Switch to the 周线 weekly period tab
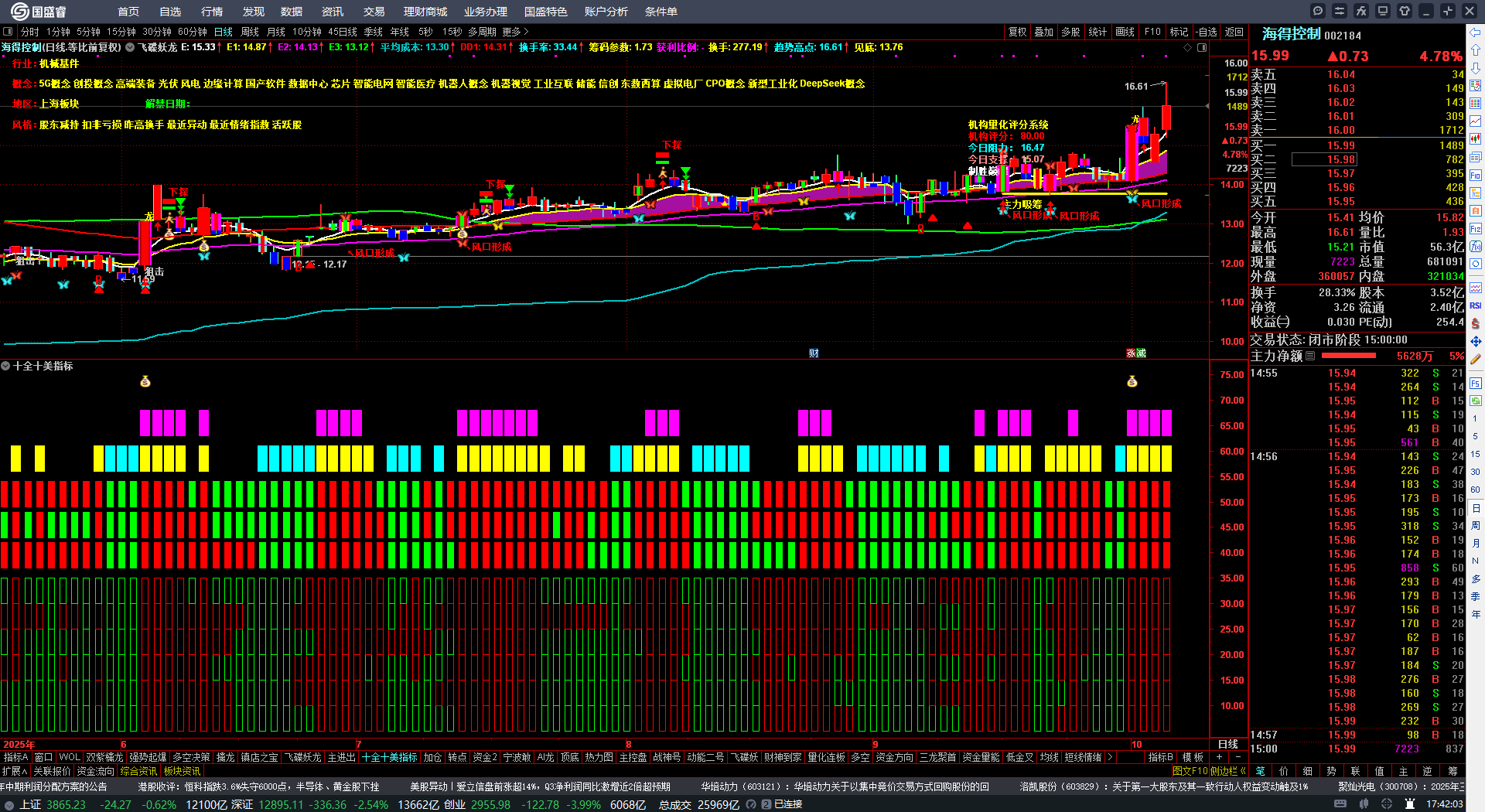The height and width of the screenshot is (812, 1485). 250,32
